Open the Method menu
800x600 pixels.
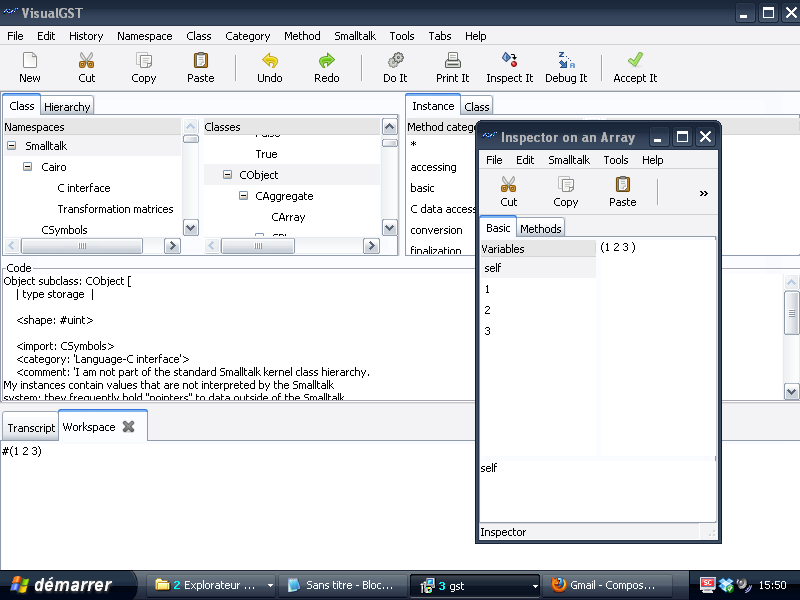[x=302, y=36]
